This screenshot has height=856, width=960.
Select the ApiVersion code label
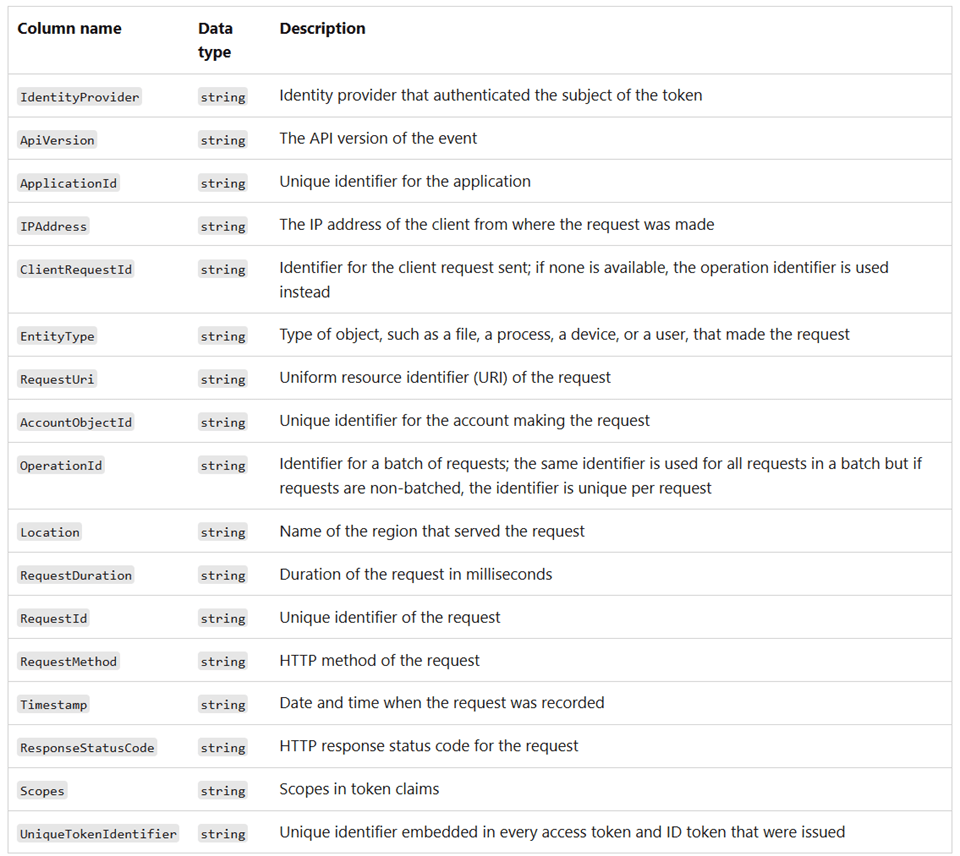(57, 140)
